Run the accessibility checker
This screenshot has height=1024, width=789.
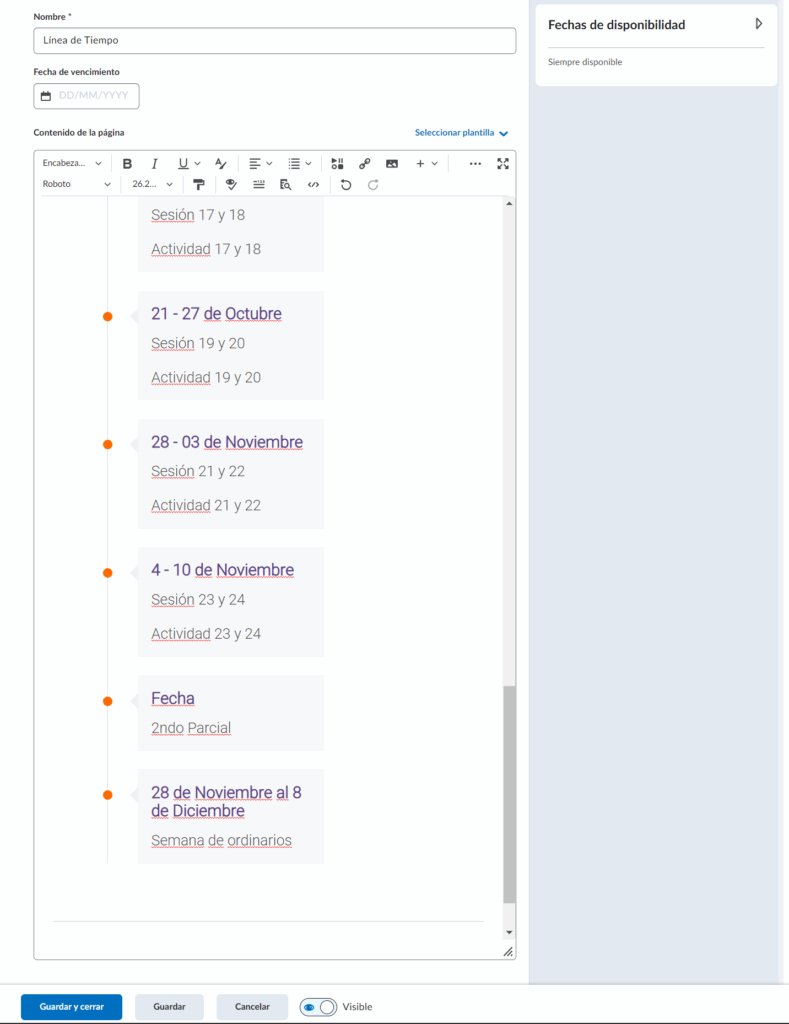coord(230,185)
